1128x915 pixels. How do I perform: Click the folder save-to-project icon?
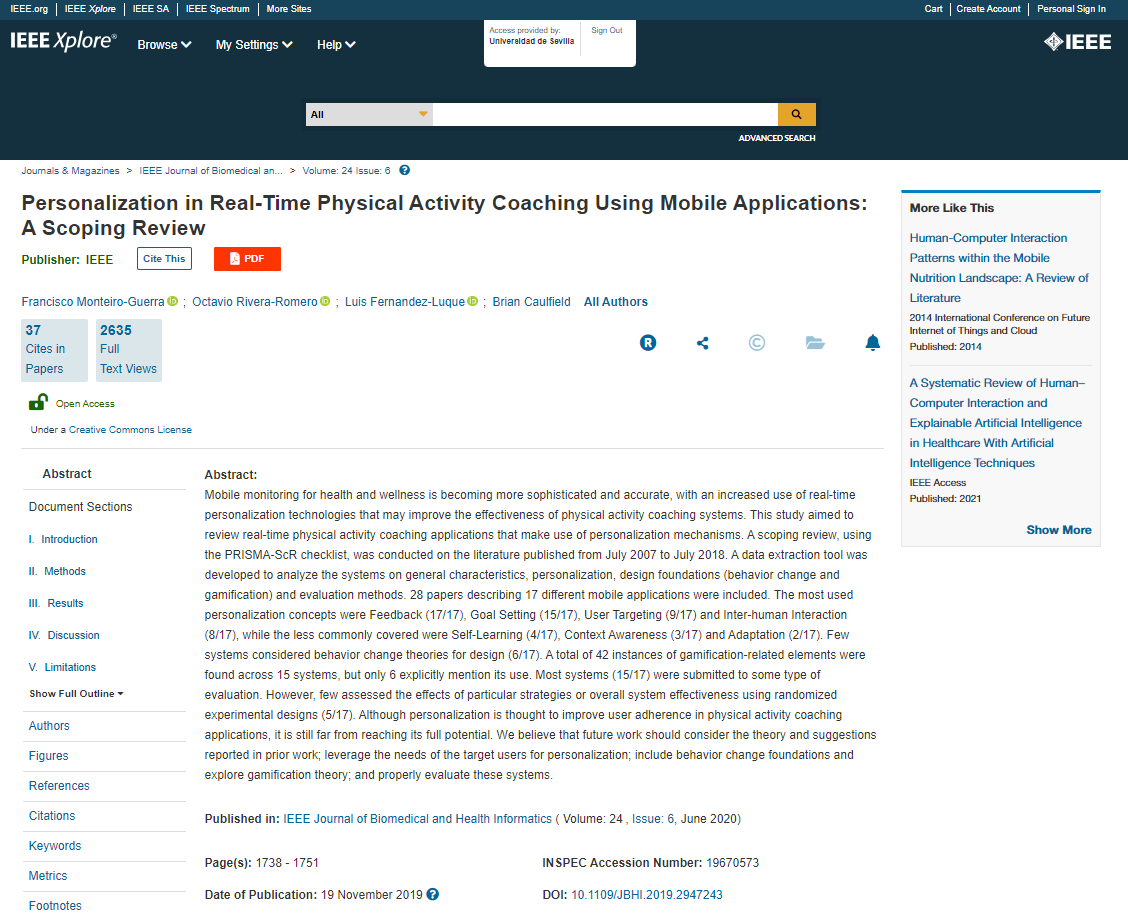(x=815, y=343)
